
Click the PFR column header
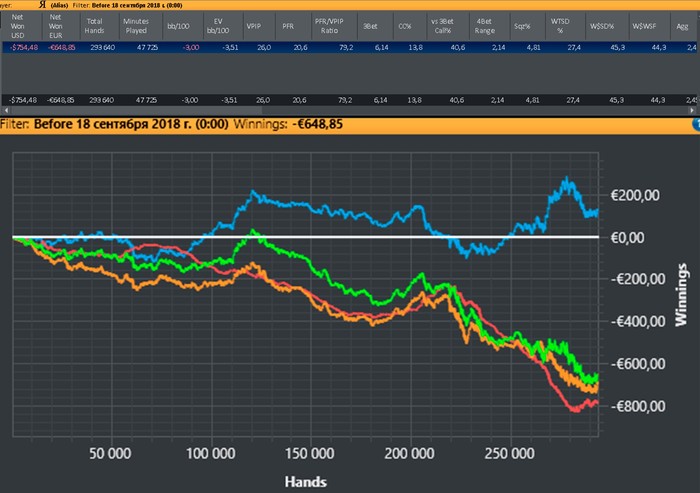tap(293, 26)
